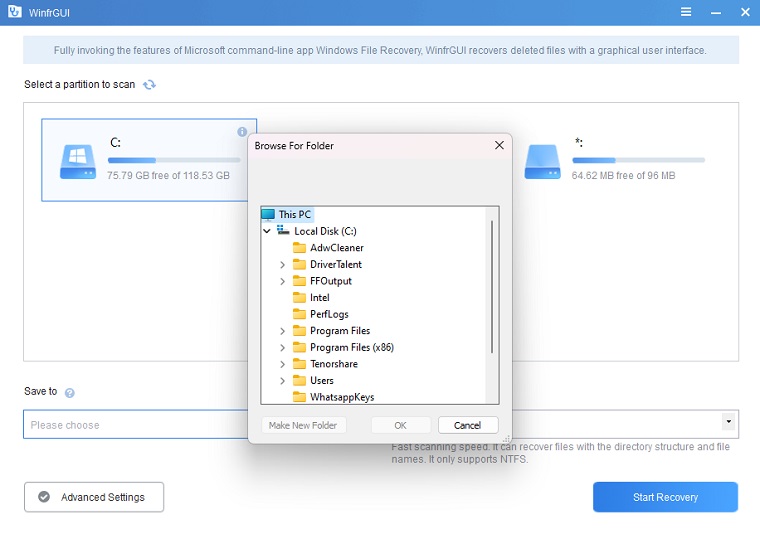Show info for the C: partition
The width and height of the screenshot is (760, 534).
point(242,132)
